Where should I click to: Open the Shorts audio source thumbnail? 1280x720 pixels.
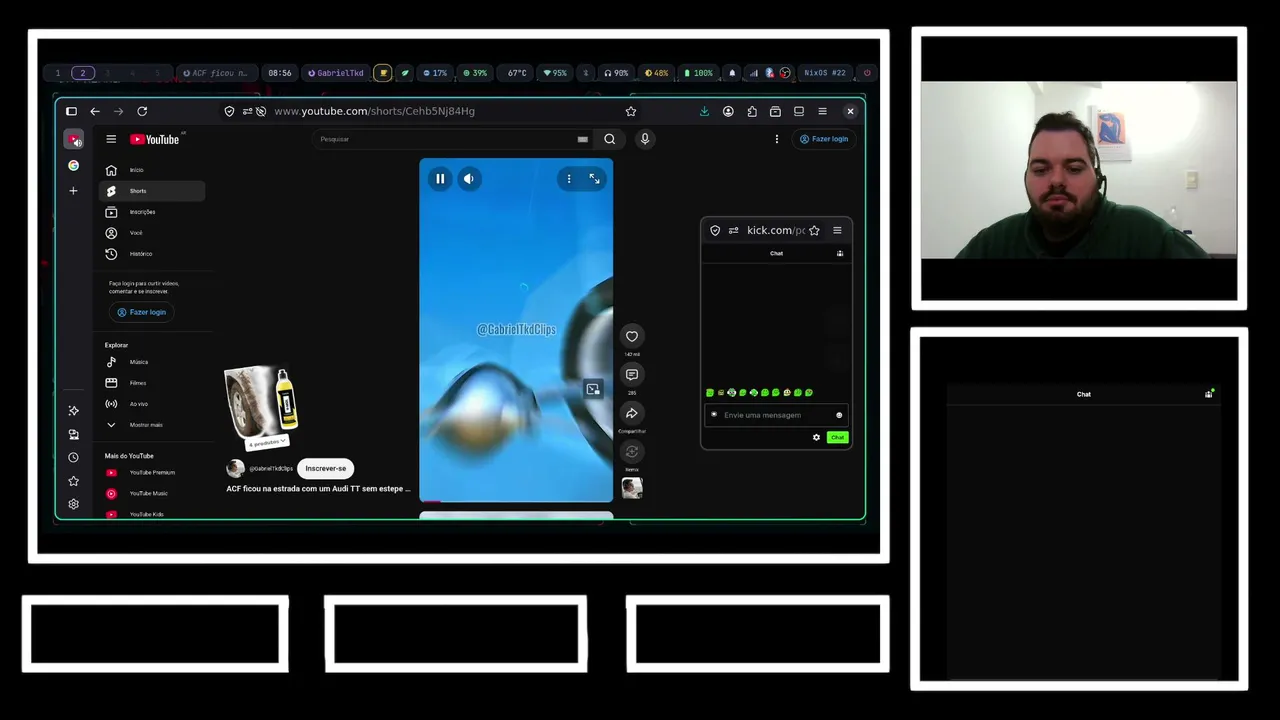(632, 488)
